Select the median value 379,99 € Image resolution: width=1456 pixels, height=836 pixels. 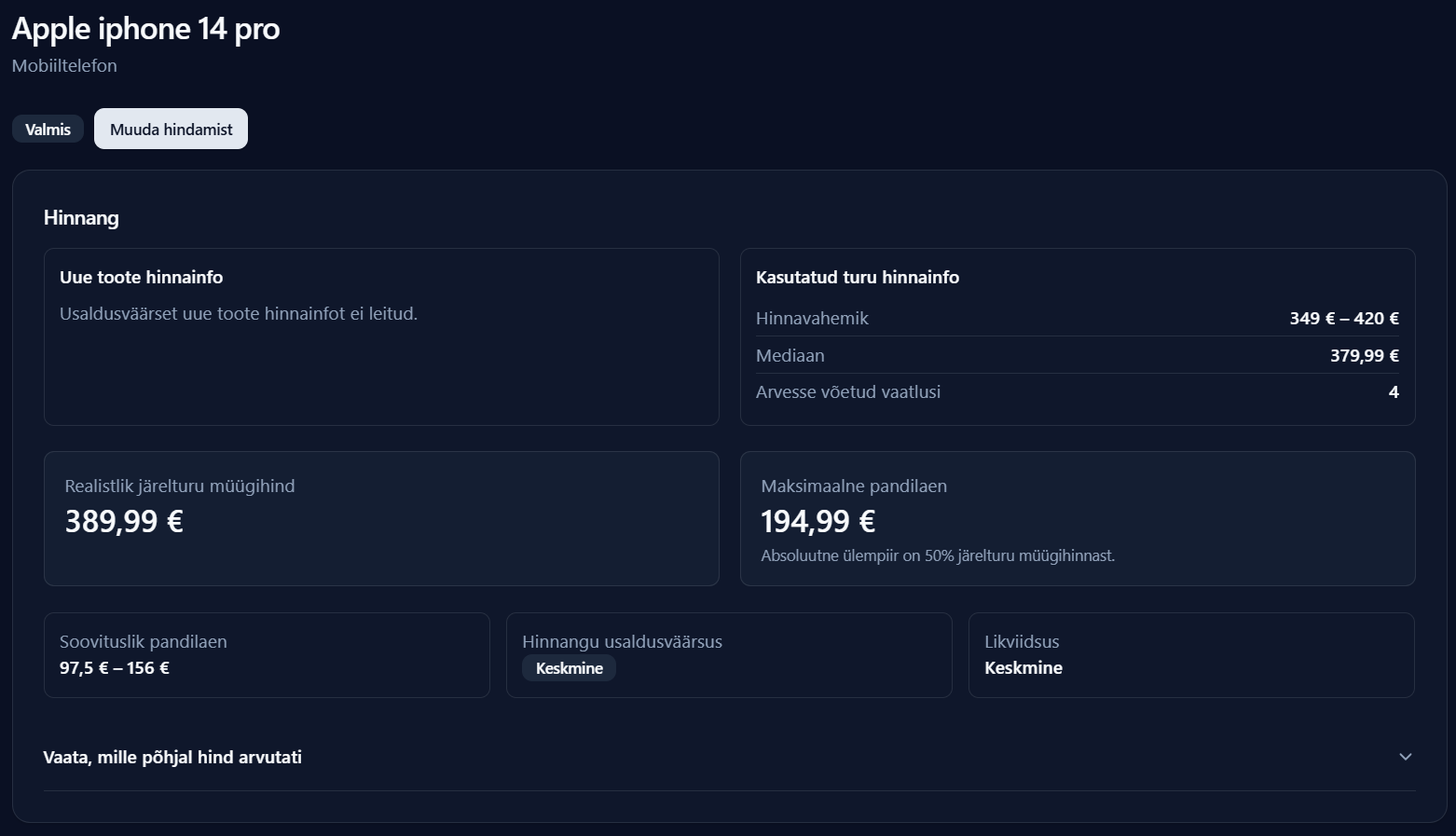point(1365,356)
